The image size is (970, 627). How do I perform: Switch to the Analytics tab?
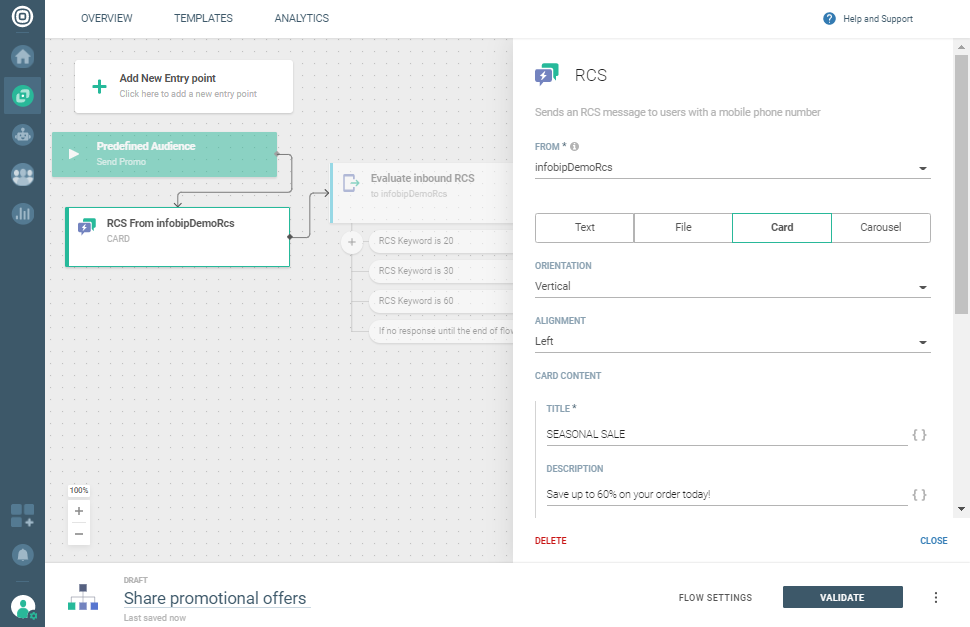pyautogui.click(x=301, y=18)
